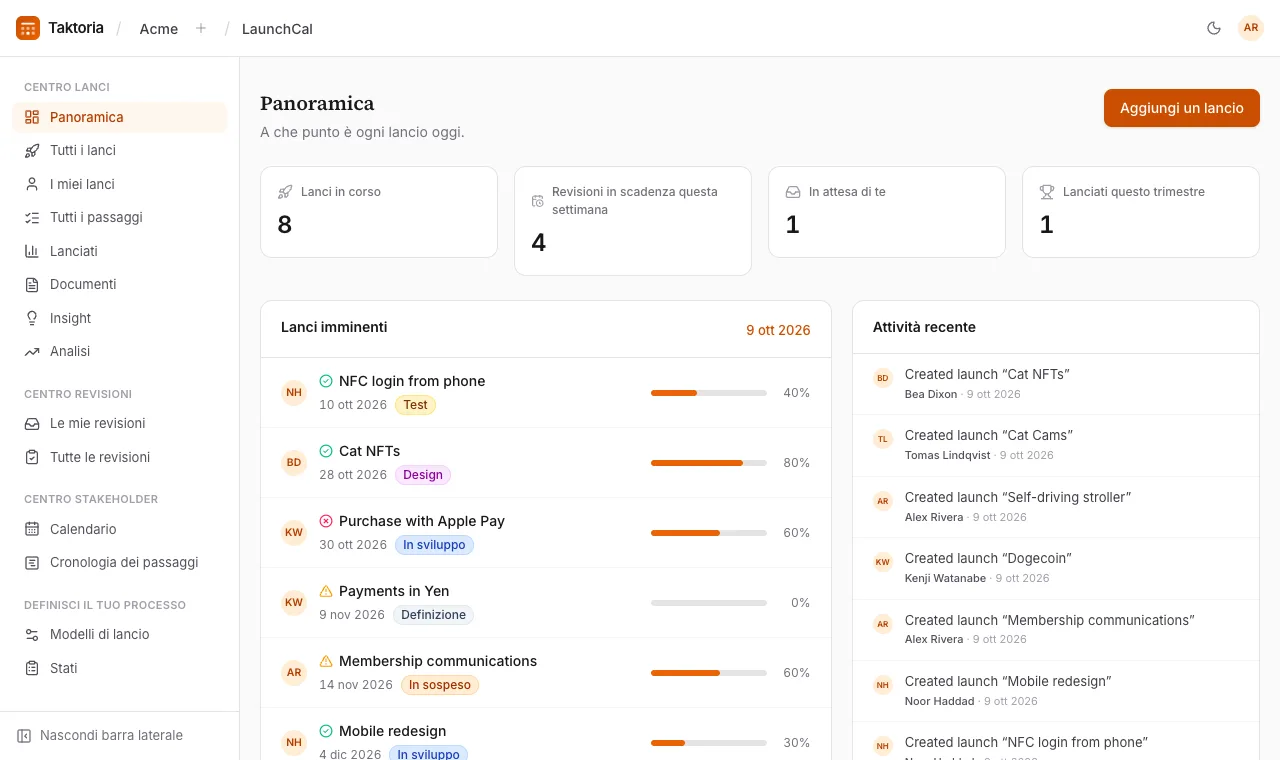Toggle dark mode with the moon icon
The height and width of the screenshot is (760, 1280).
(x=1214, y=28)
